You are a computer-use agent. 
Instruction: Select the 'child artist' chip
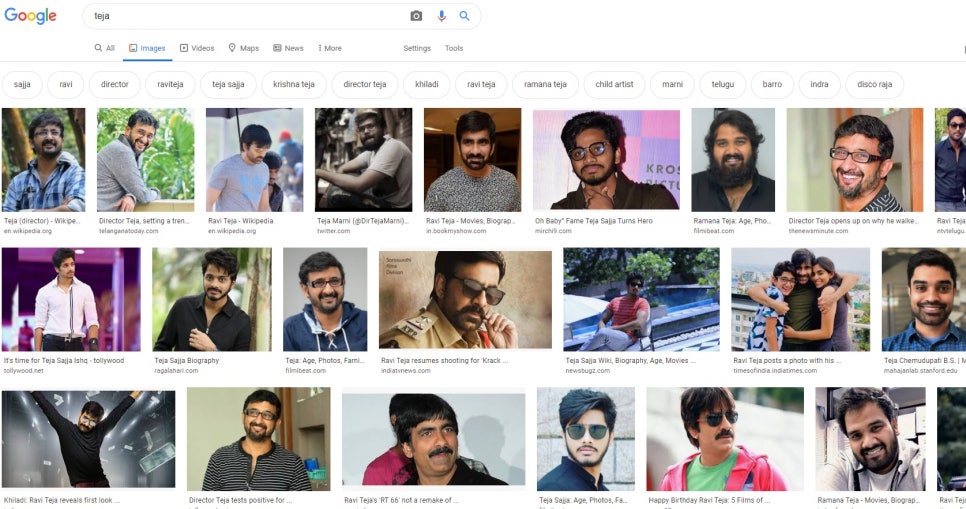(x=614, y=84)
